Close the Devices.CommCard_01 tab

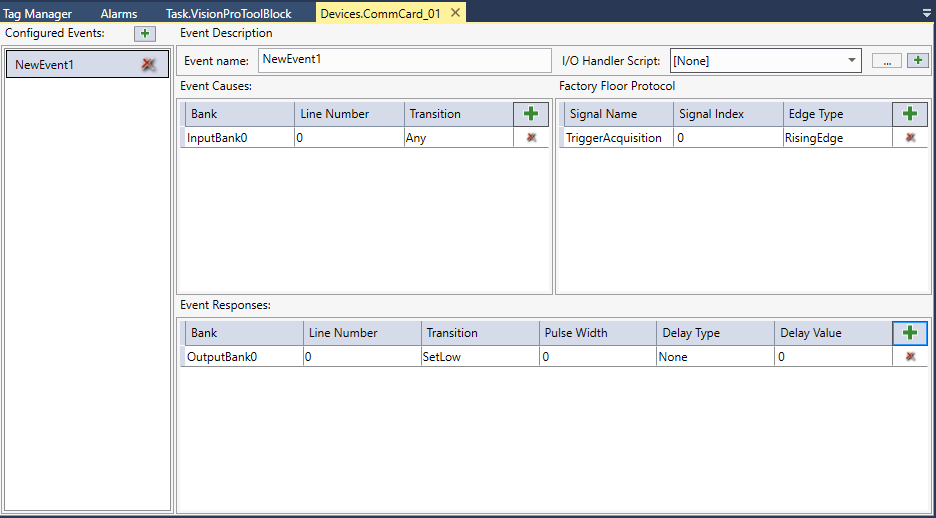(x=455, y=13)
